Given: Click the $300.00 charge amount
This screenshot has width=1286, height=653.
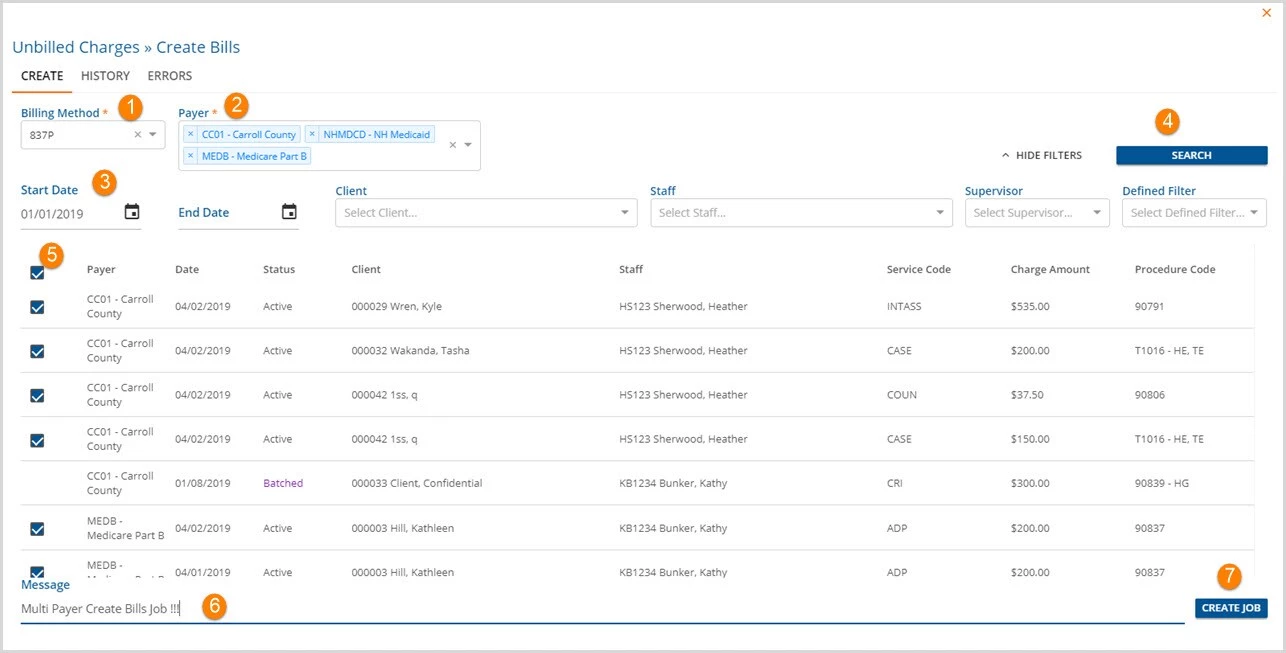Looking at the screenshot, I should click(x=1030, y=483).
